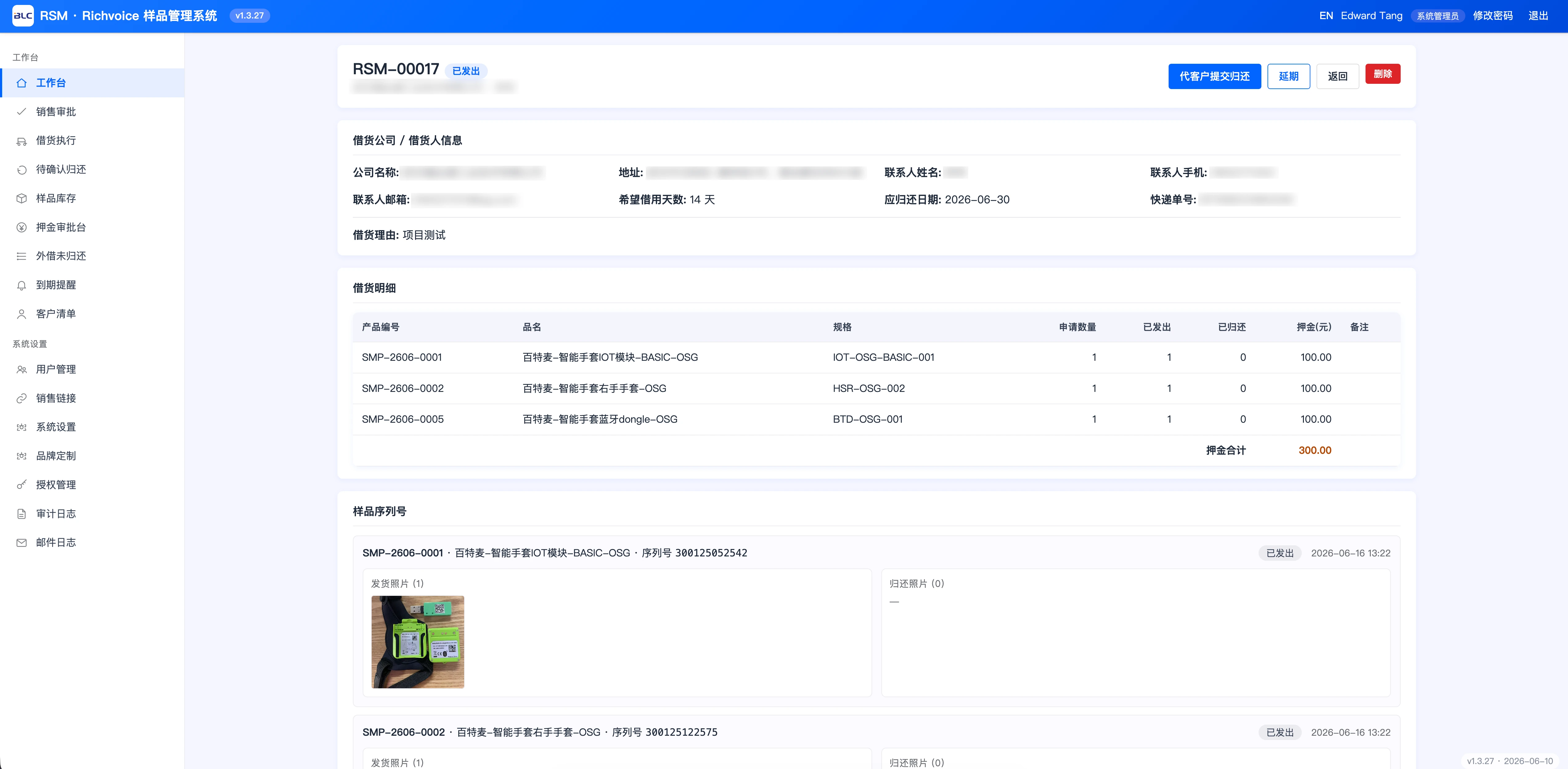Open 工作台 in the sidebar

pos(92,83)
